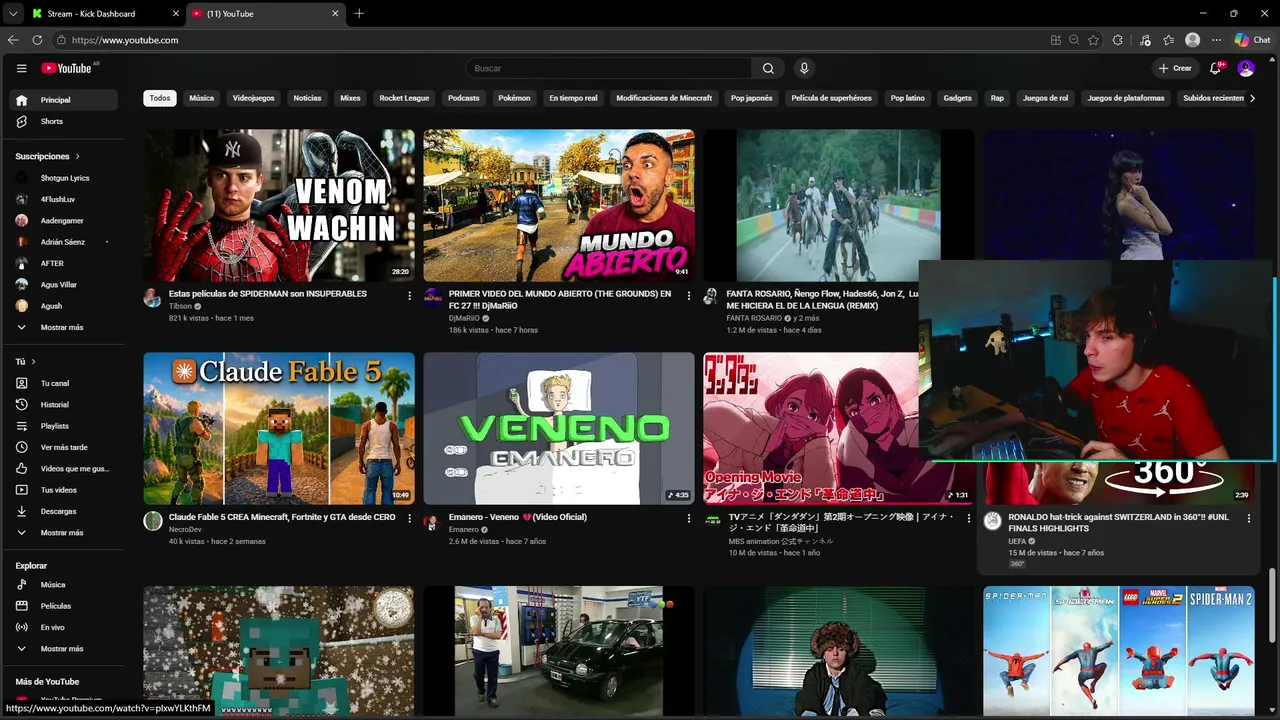Open Playlists in the sidebar
The width and height of the screenshot is (1280, 720).
[x=65, y=426]
